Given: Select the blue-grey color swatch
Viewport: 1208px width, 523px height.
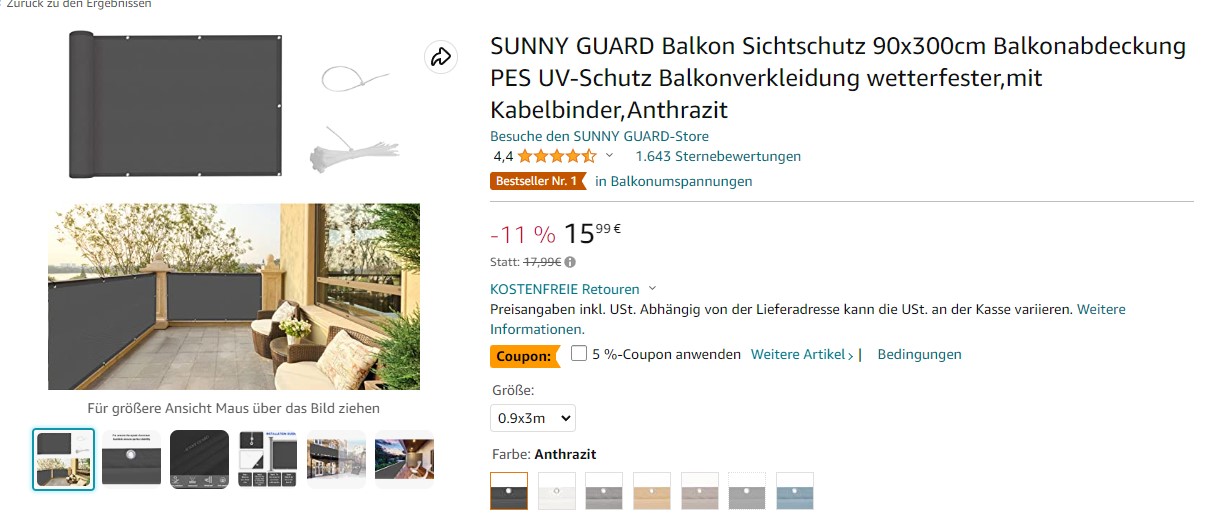Looking at the screenshot, I should [x=795, y=491].
